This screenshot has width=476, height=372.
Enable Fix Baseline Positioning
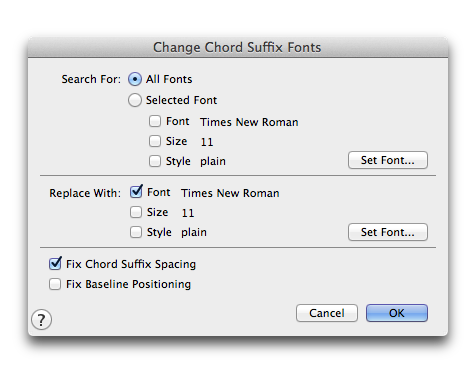(x=55, y=284)
